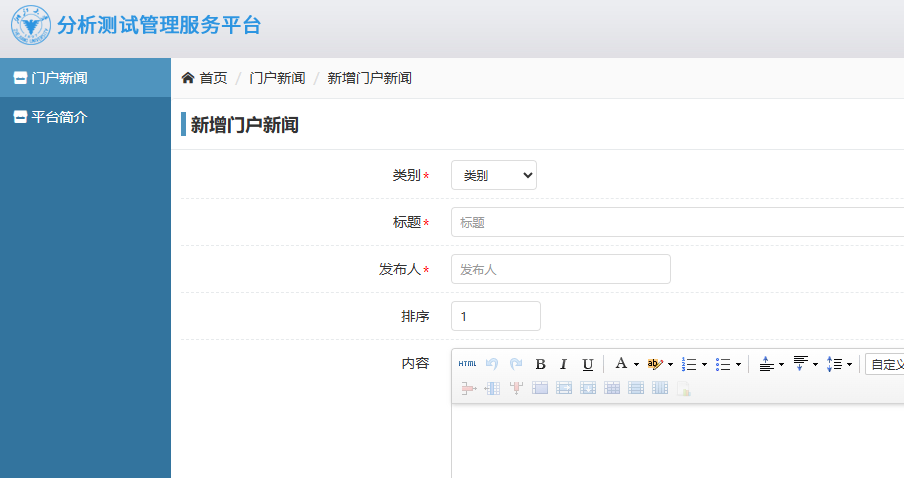Toggle bold formatting
904x478 pixels.
[540, 364]
